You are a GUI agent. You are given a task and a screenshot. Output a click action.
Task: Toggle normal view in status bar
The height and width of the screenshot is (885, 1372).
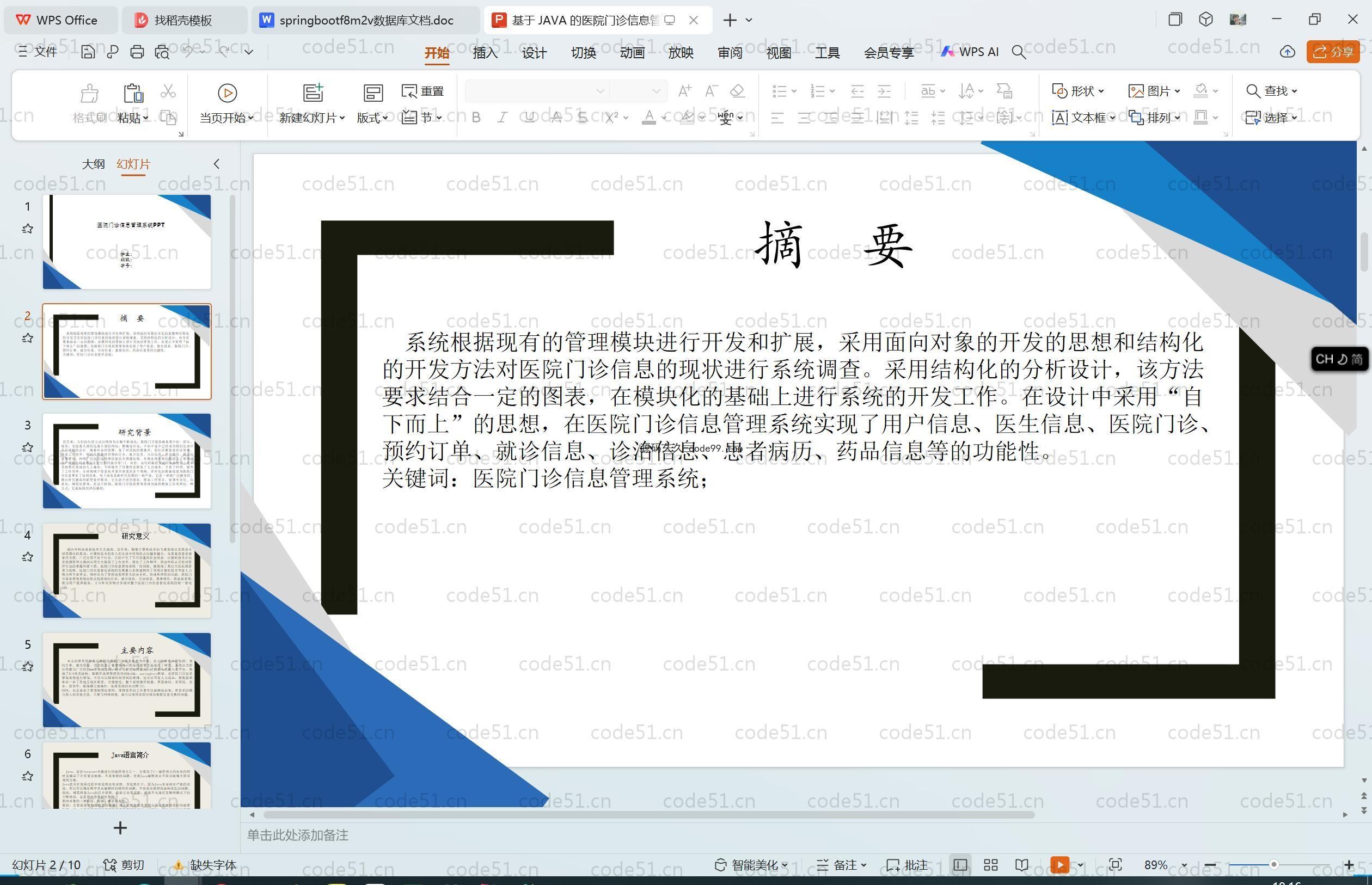tap(959, 865)
